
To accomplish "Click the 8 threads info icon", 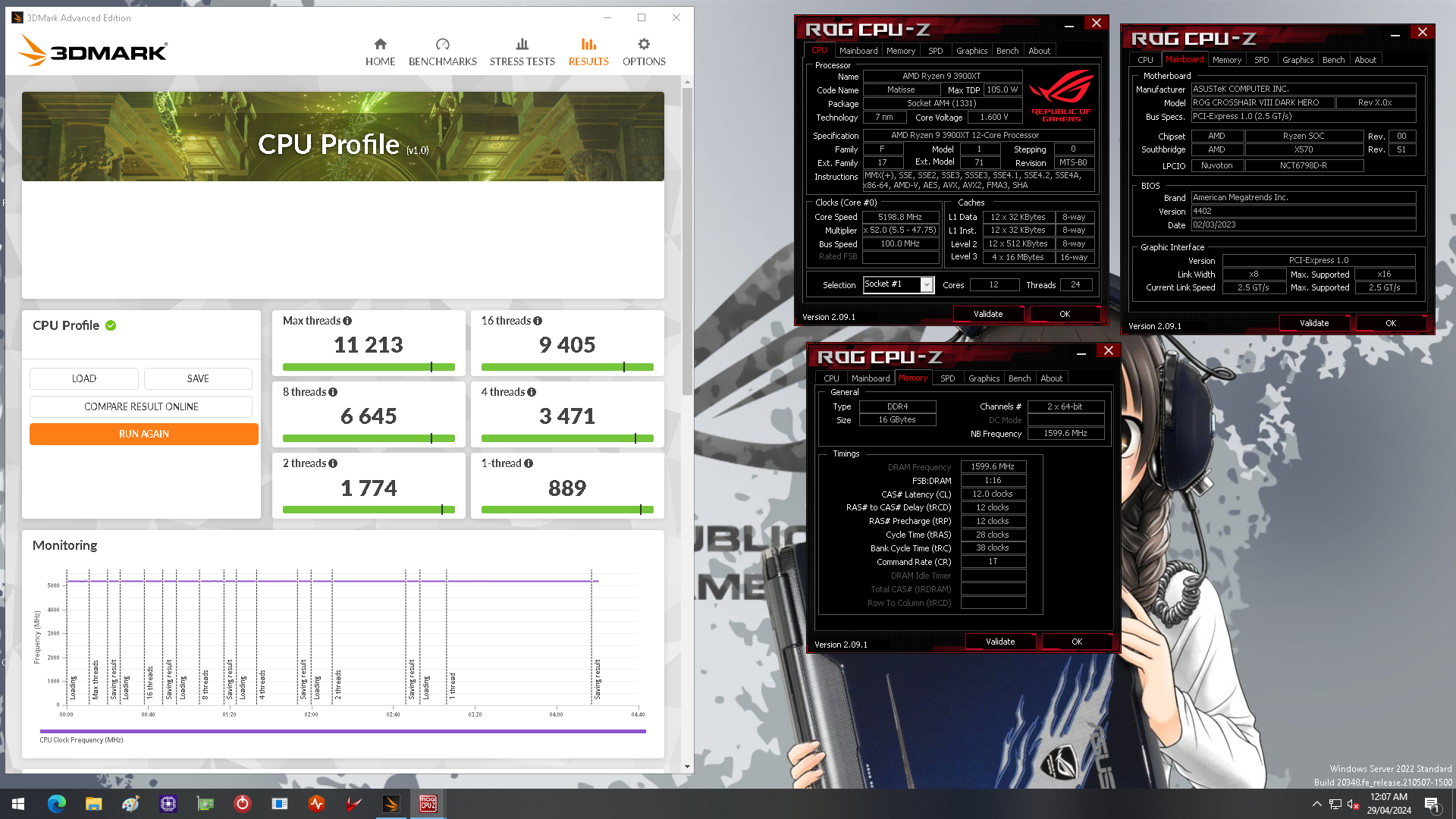I will [333, 392].
